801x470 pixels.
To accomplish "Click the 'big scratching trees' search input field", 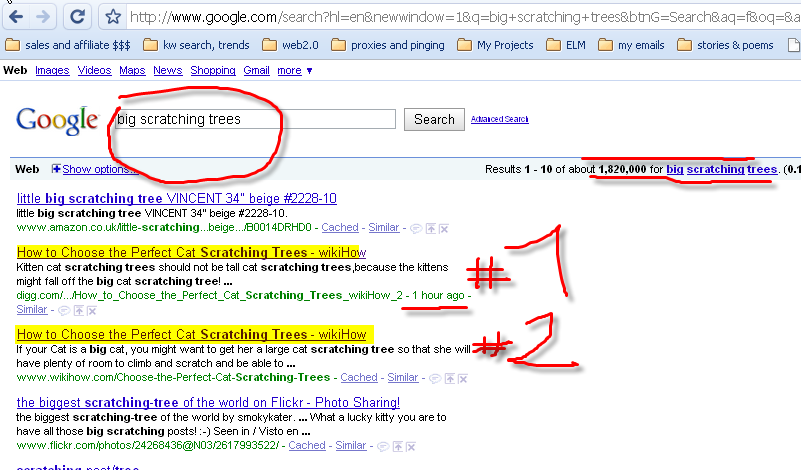I will (255, 119).
